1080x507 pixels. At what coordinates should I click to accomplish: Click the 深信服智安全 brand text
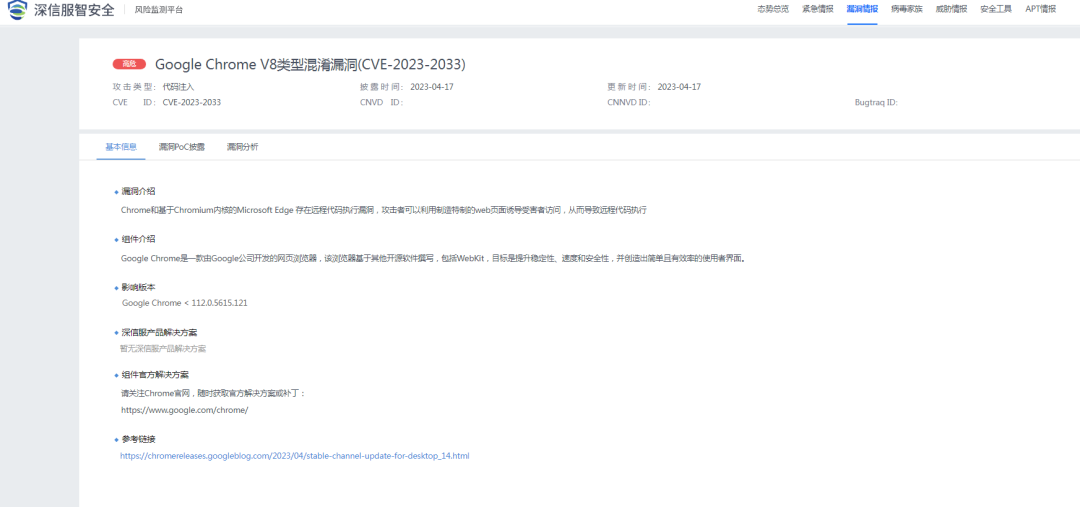pyautogui.click(x=74, y=10)
